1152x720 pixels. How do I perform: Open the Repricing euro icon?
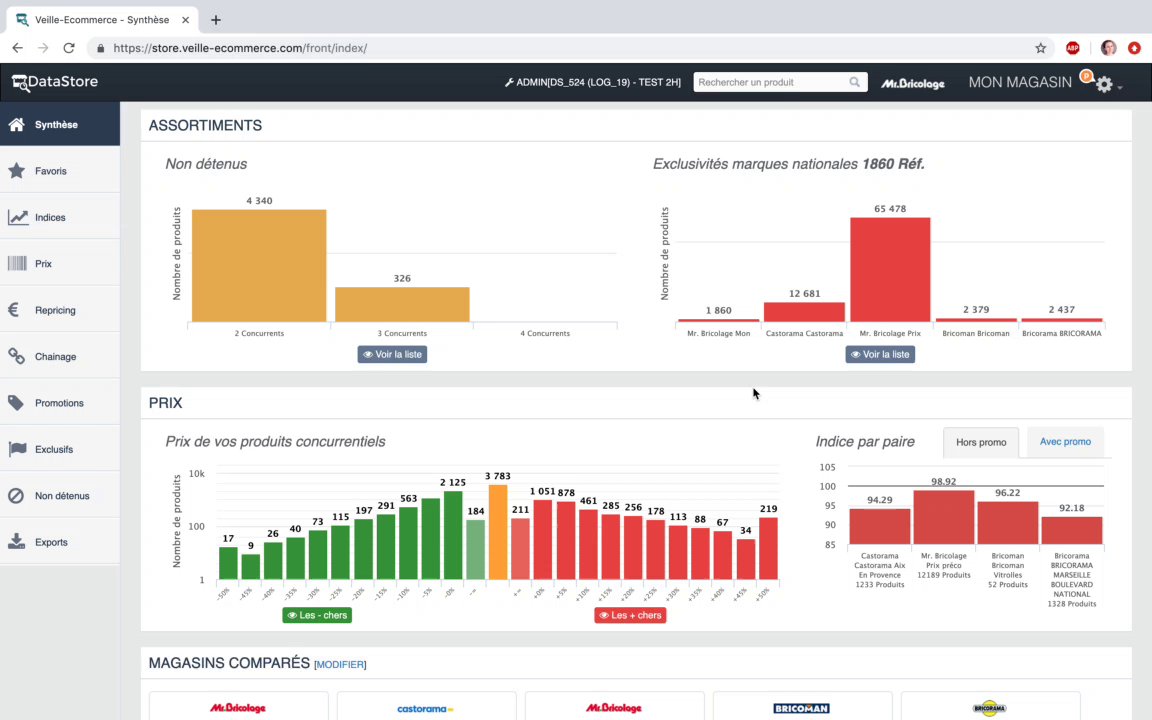(14, 310)
